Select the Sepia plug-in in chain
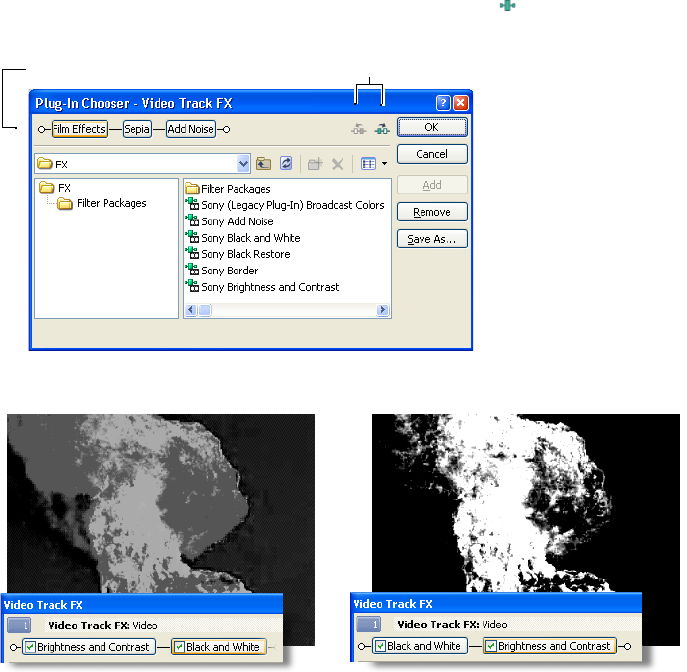 click(x=137, y=129)
